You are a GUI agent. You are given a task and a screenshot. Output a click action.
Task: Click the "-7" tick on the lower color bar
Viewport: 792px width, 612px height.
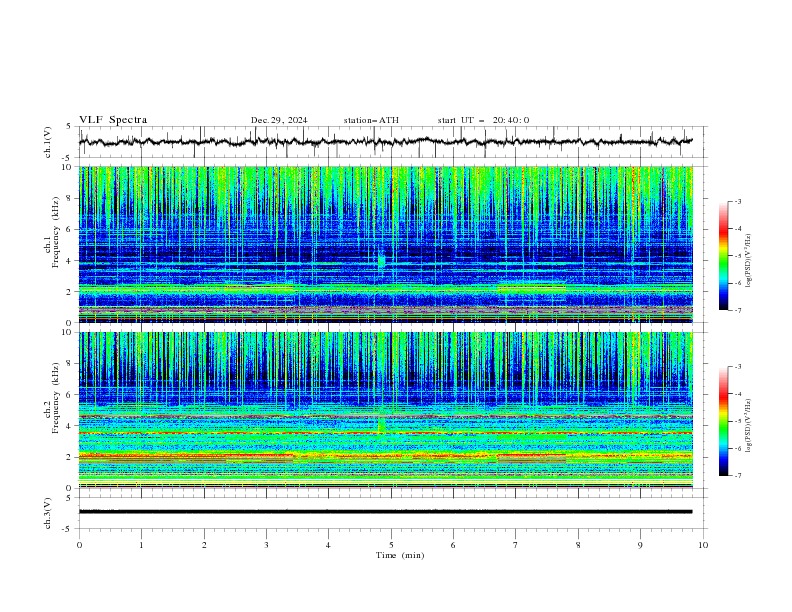(737, 476)
